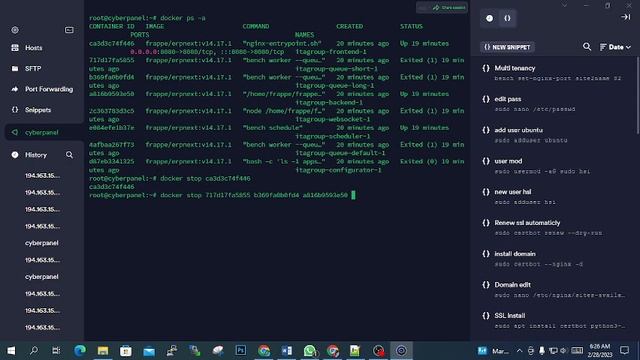Click the taskbar clock and date
Viewport: 640px width, 360px height.
(x=600, y=351)
